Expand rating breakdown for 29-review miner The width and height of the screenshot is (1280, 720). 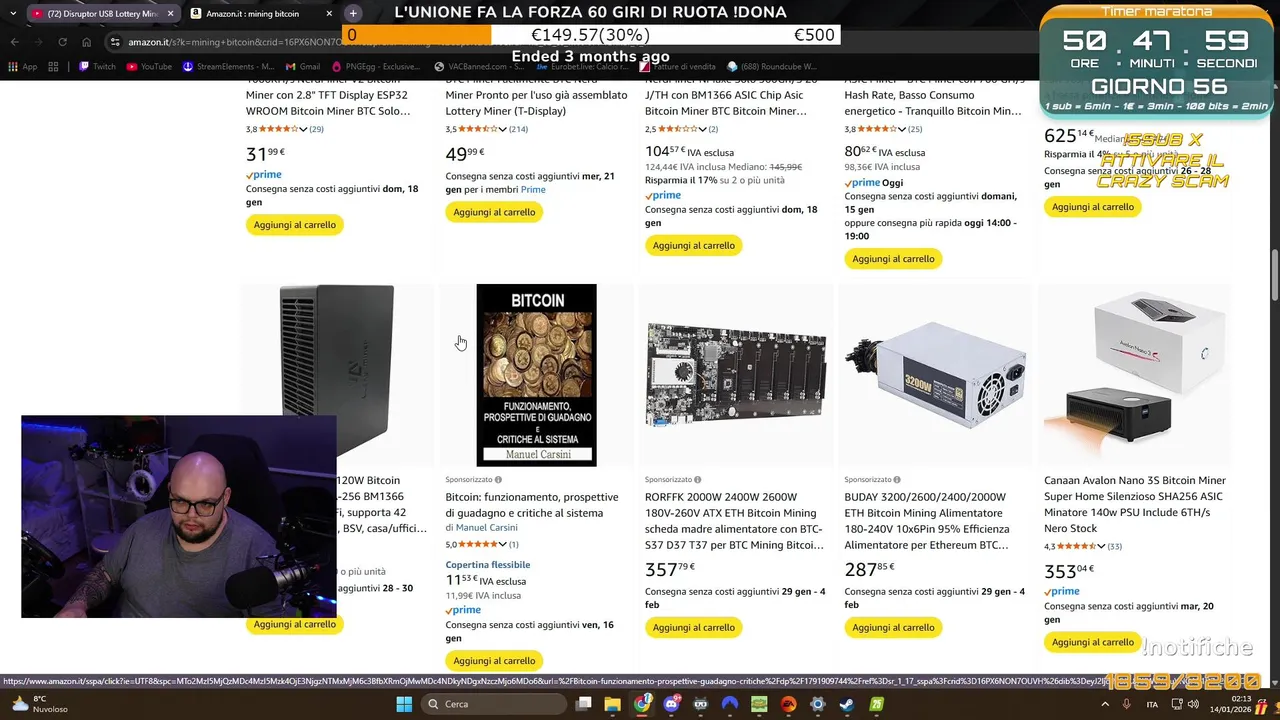tap(303, 129)
